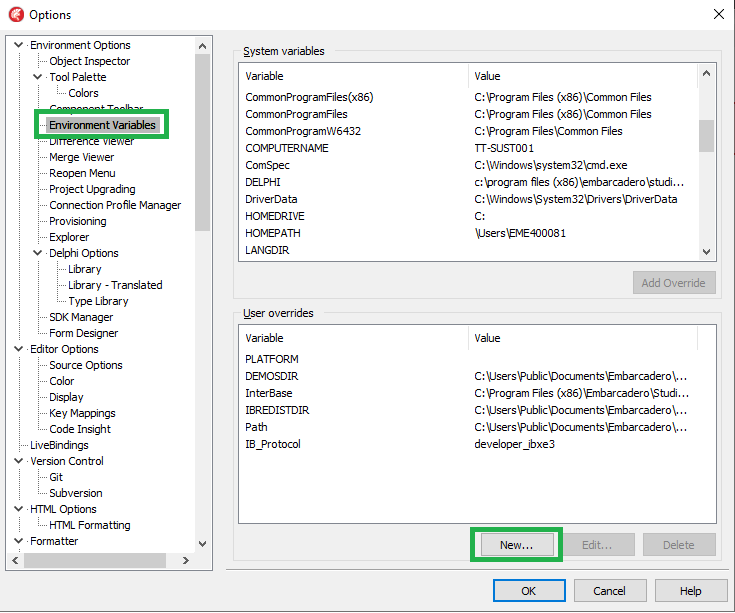Collapse the HTML Options node
The height and width of the screenshot is (613, 735).
coord(18,509)
